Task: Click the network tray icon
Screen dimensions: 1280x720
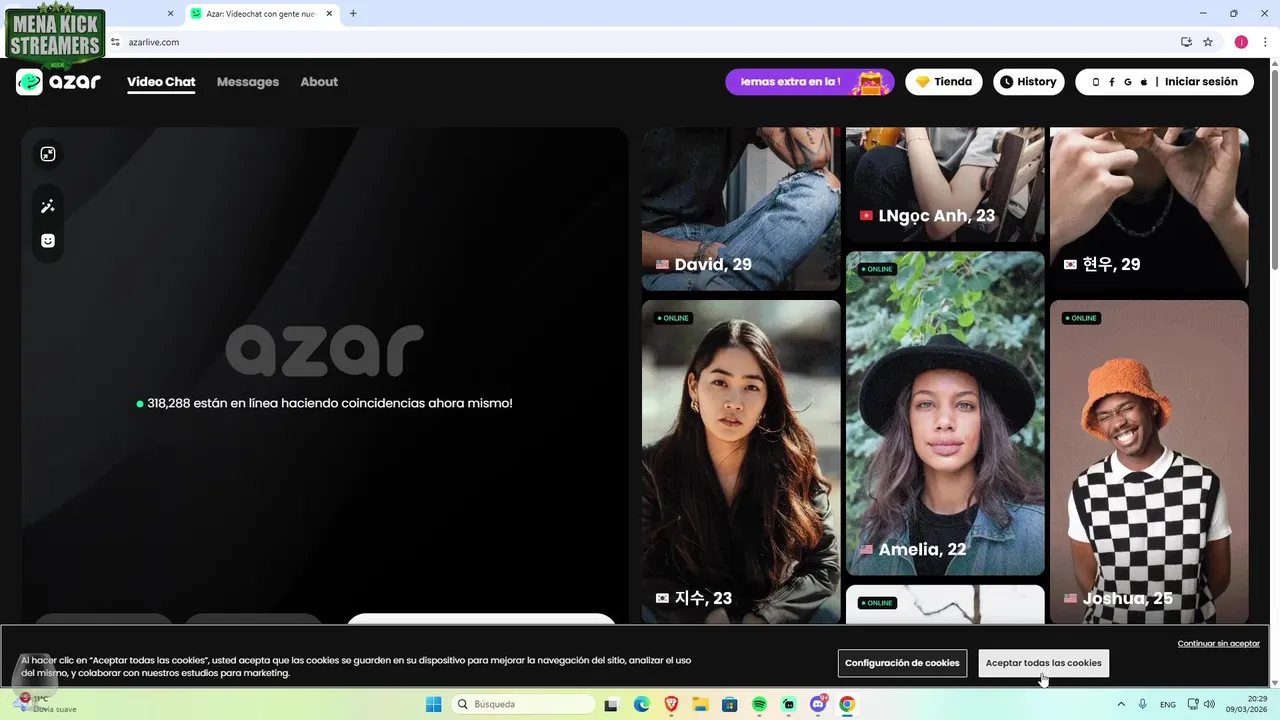Action: click(1192, 704)
